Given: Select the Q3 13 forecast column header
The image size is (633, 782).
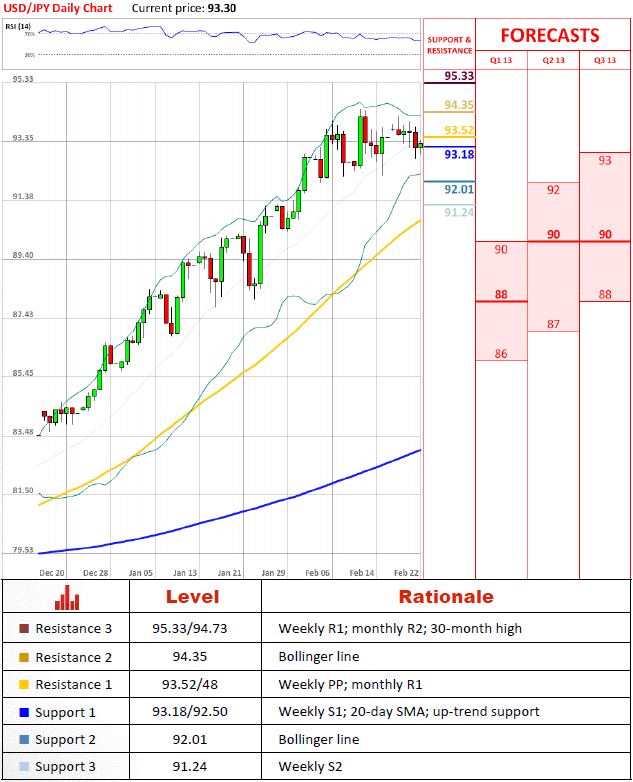Looking at the screenshot, I should 605,60.
